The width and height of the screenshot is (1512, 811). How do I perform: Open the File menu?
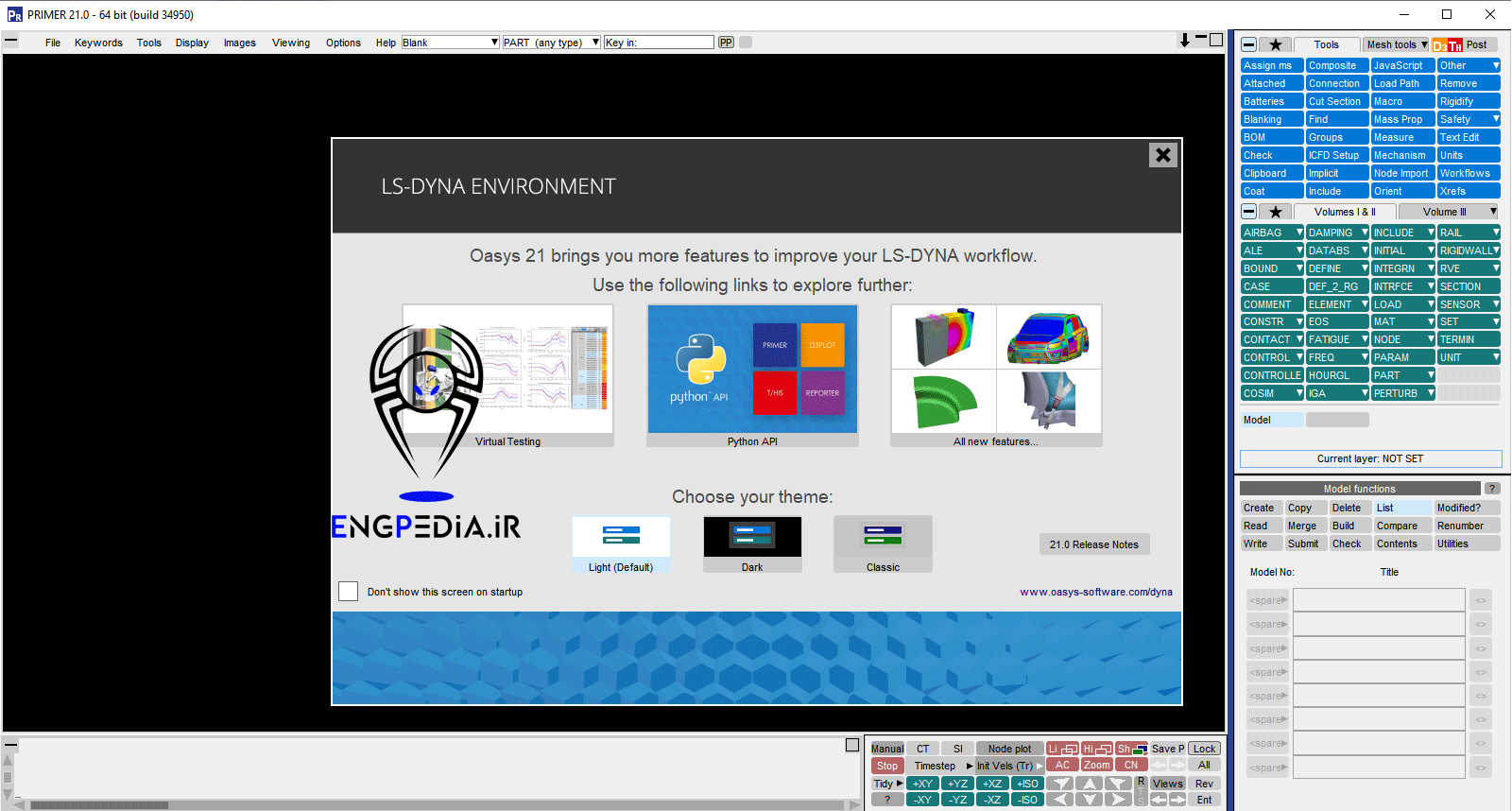(53, 43)
